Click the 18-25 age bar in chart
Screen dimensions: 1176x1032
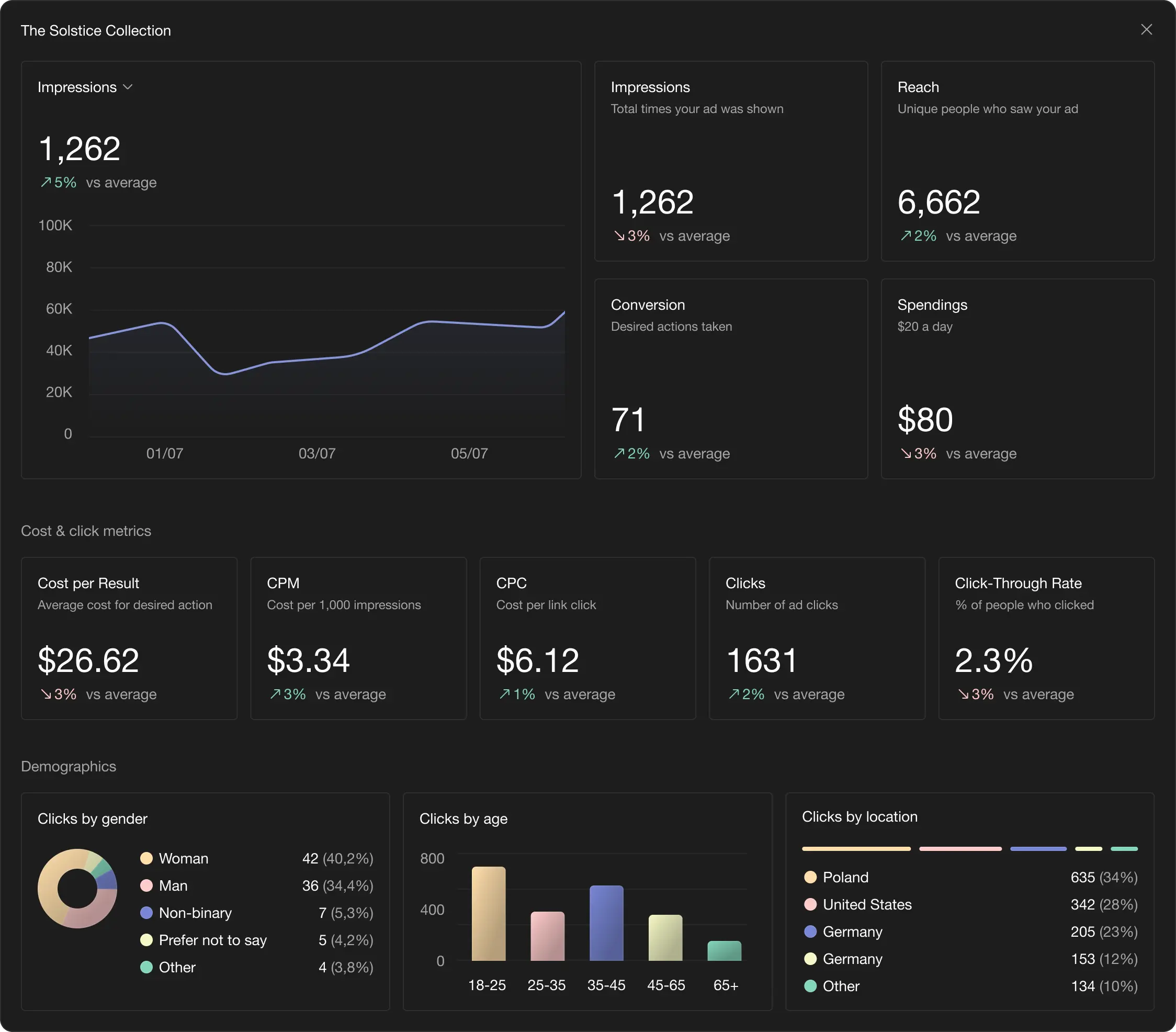tap(489, 913)
